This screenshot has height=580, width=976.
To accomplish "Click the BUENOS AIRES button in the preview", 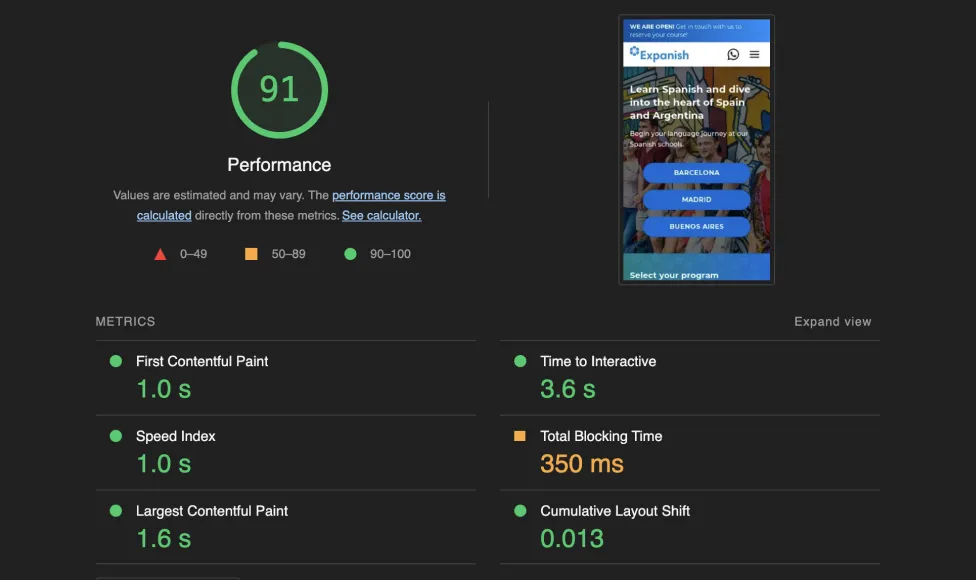I will [x=696, y=227].
